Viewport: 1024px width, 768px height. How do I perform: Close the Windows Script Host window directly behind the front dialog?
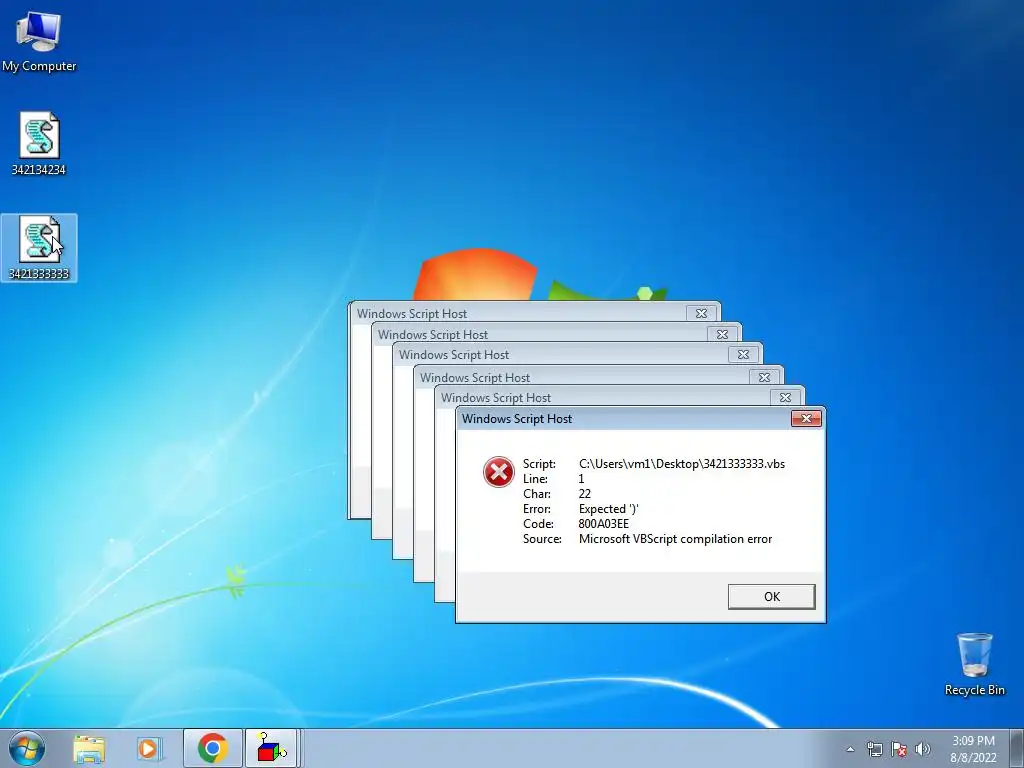785,398
